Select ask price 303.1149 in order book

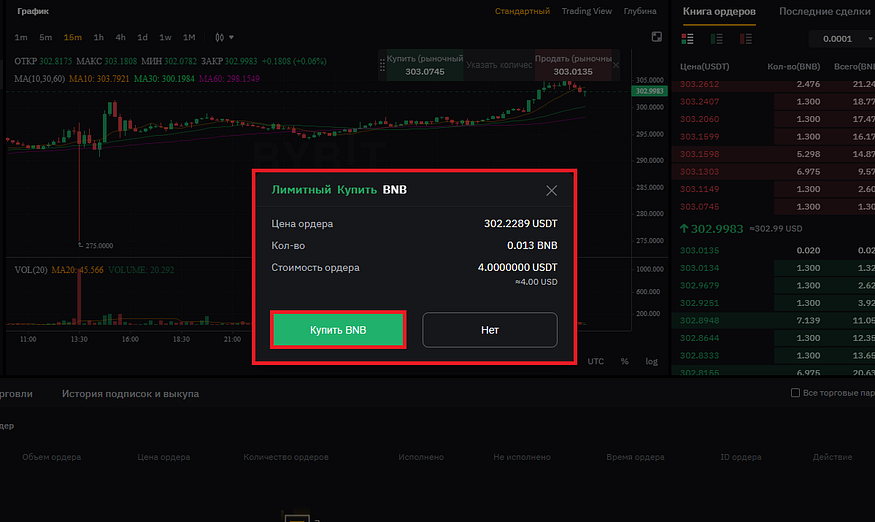click(699, 189)
